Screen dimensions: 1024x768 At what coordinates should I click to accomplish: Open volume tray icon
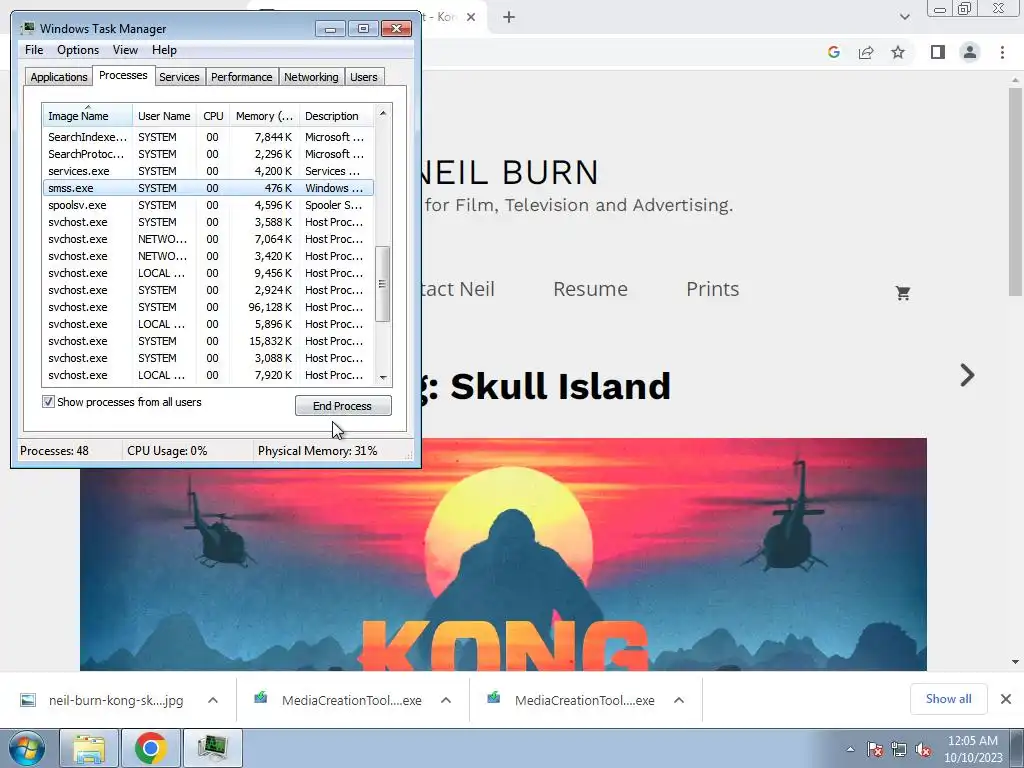click(x=923, y=749)
